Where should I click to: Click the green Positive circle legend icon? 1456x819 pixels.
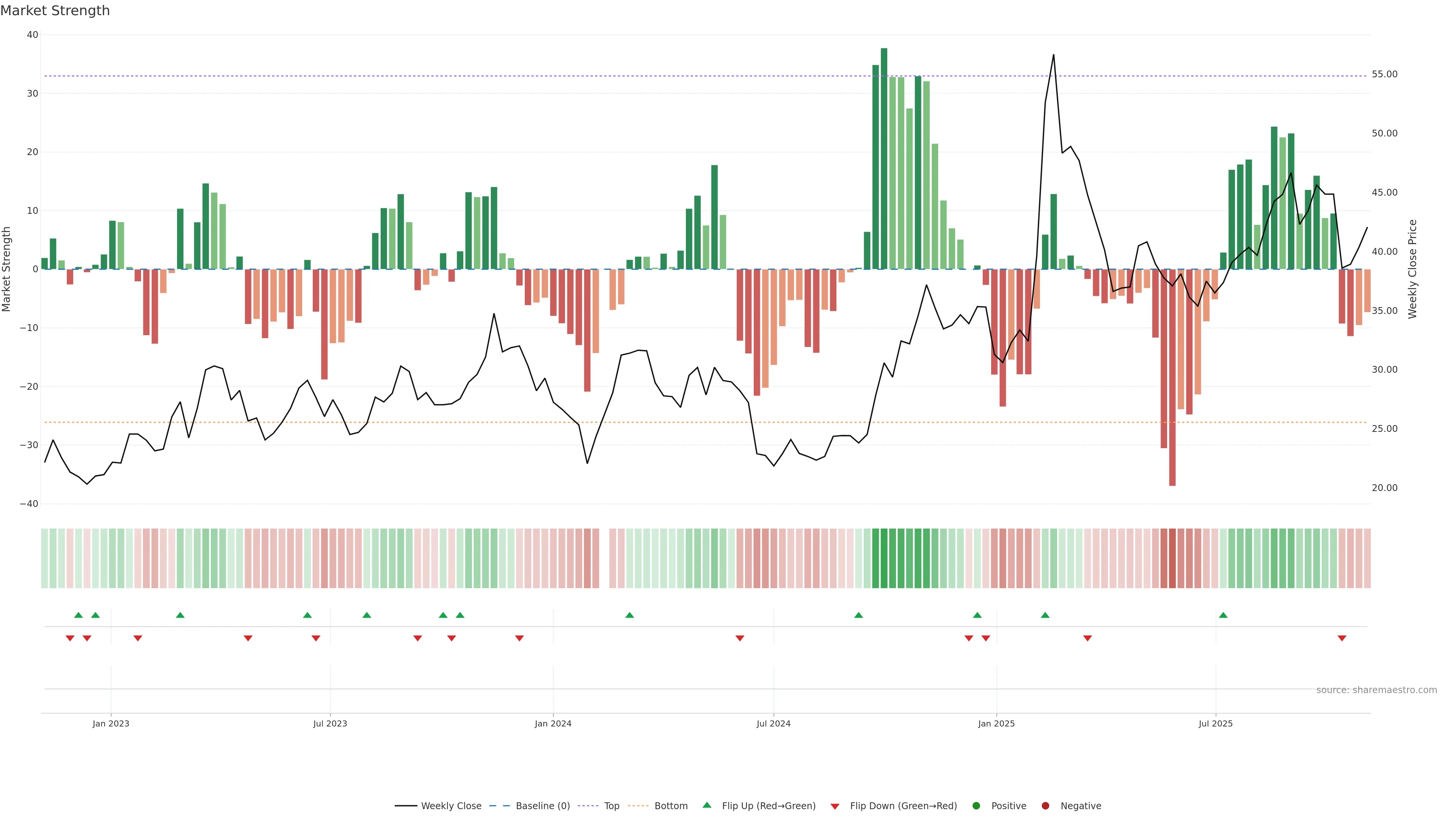[976, 805]
